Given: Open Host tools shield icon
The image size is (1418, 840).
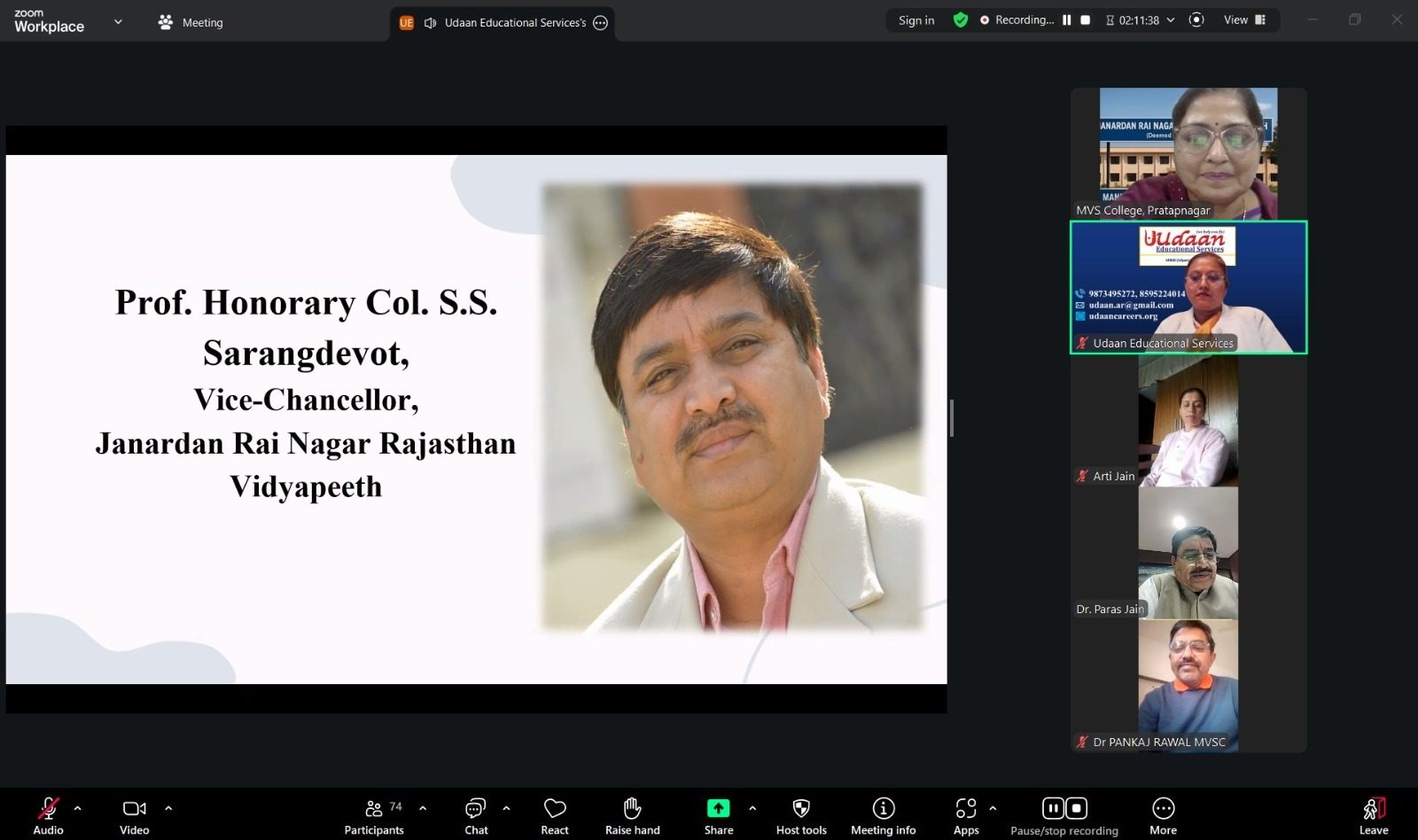Looking at the screenshot, I should [801, 809].
